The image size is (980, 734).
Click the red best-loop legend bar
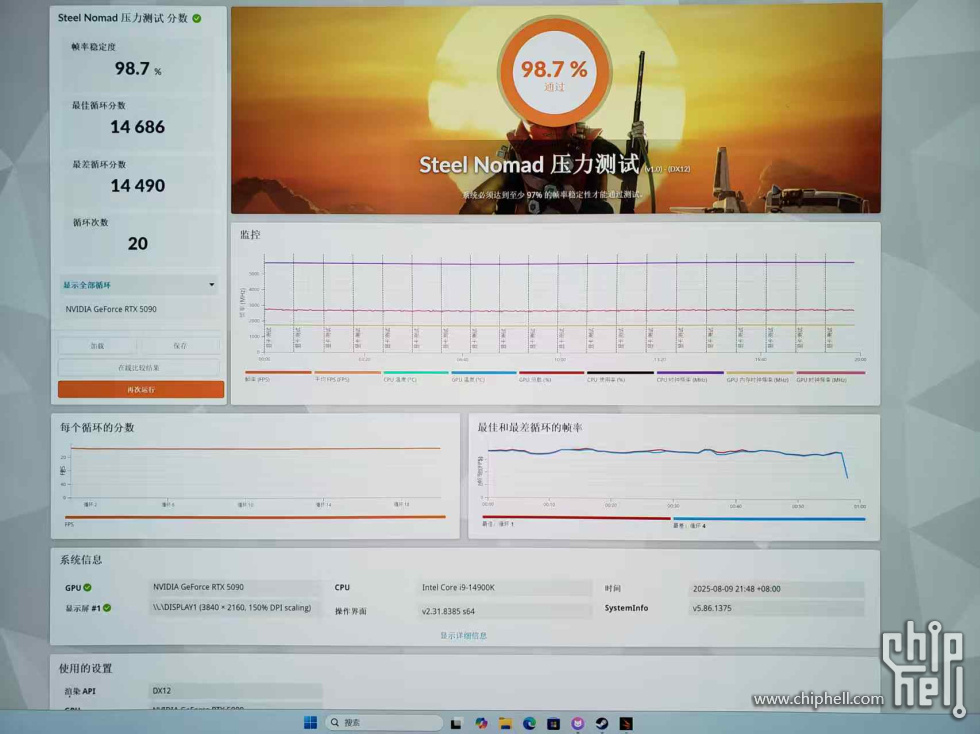576,518
